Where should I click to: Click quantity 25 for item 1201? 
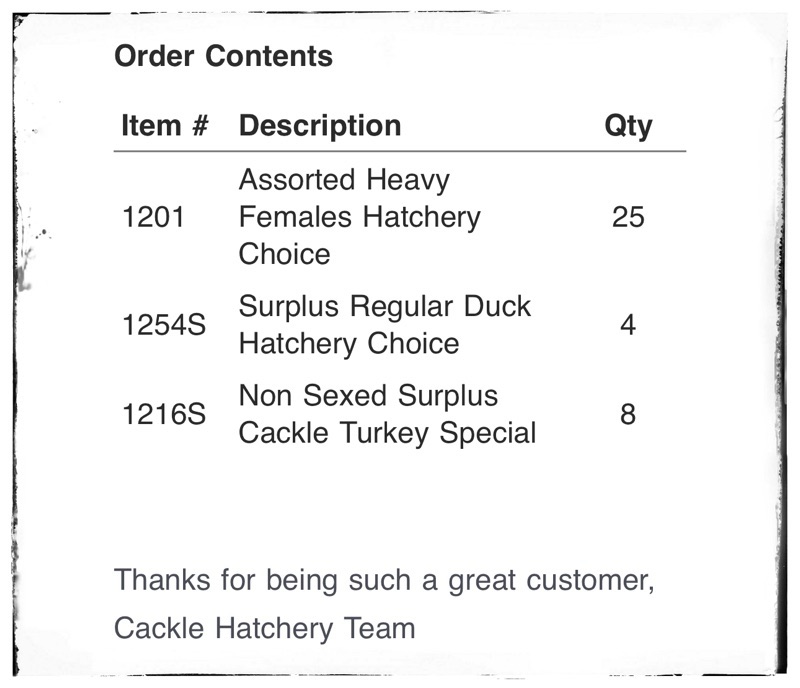click(x=628, y=217)
